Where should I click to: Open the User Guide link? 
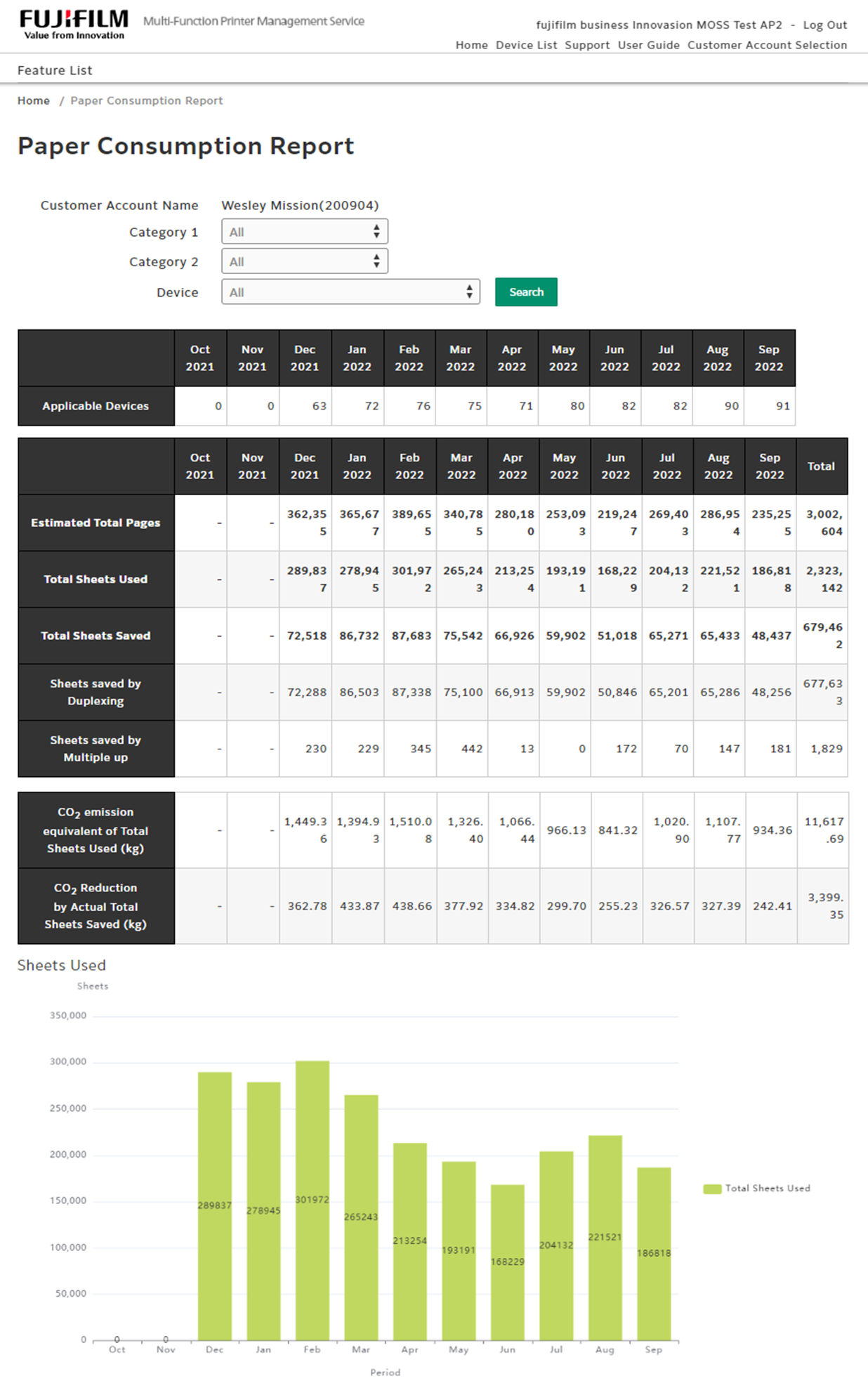(648, 45)
